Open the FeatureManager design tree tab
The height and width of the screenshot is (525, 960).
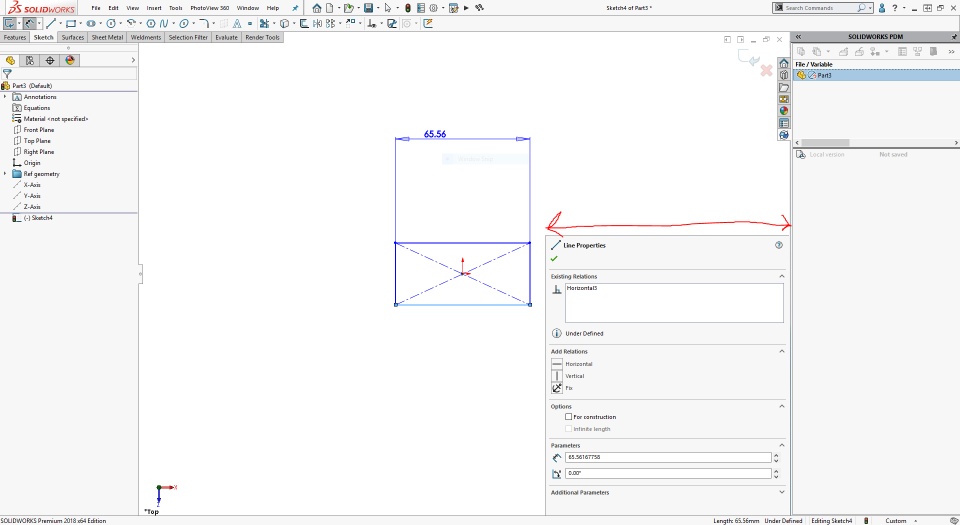coord(10,60)
